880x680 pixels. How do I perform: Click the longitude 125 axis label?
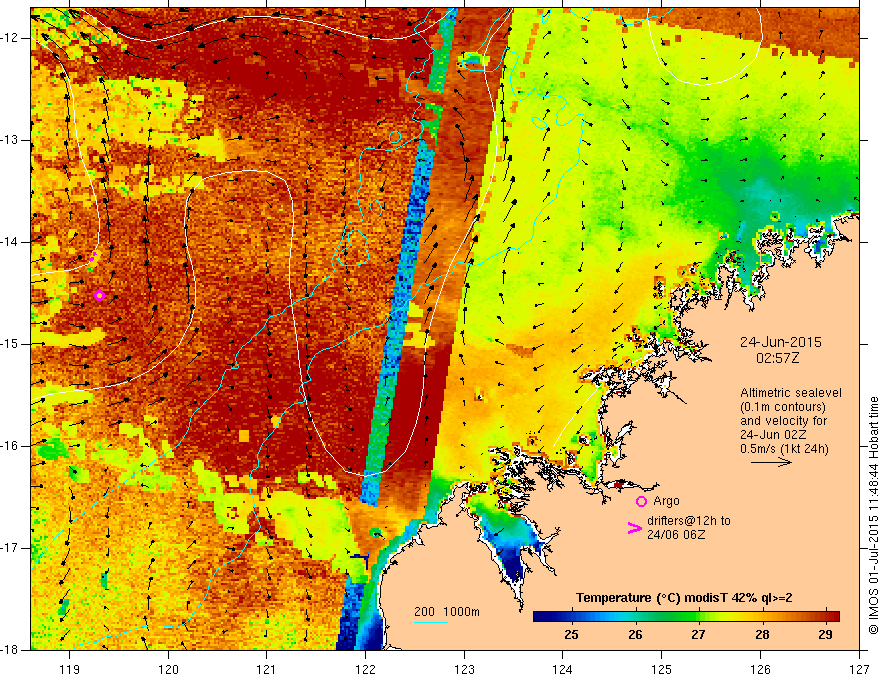coord(662,669)
